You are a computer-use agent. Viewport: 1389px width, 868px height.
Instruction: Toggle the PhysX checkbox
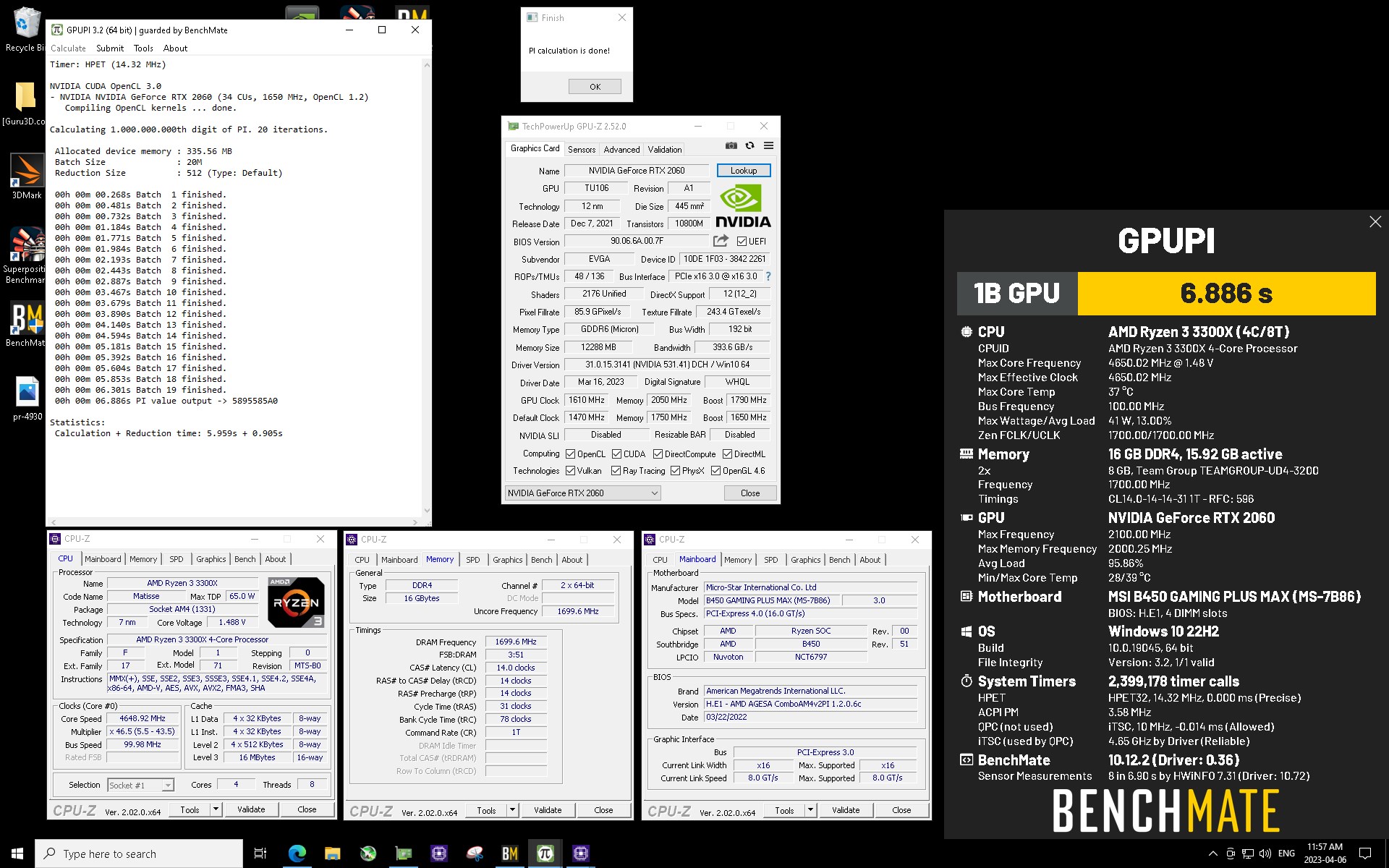pos(675,471)
